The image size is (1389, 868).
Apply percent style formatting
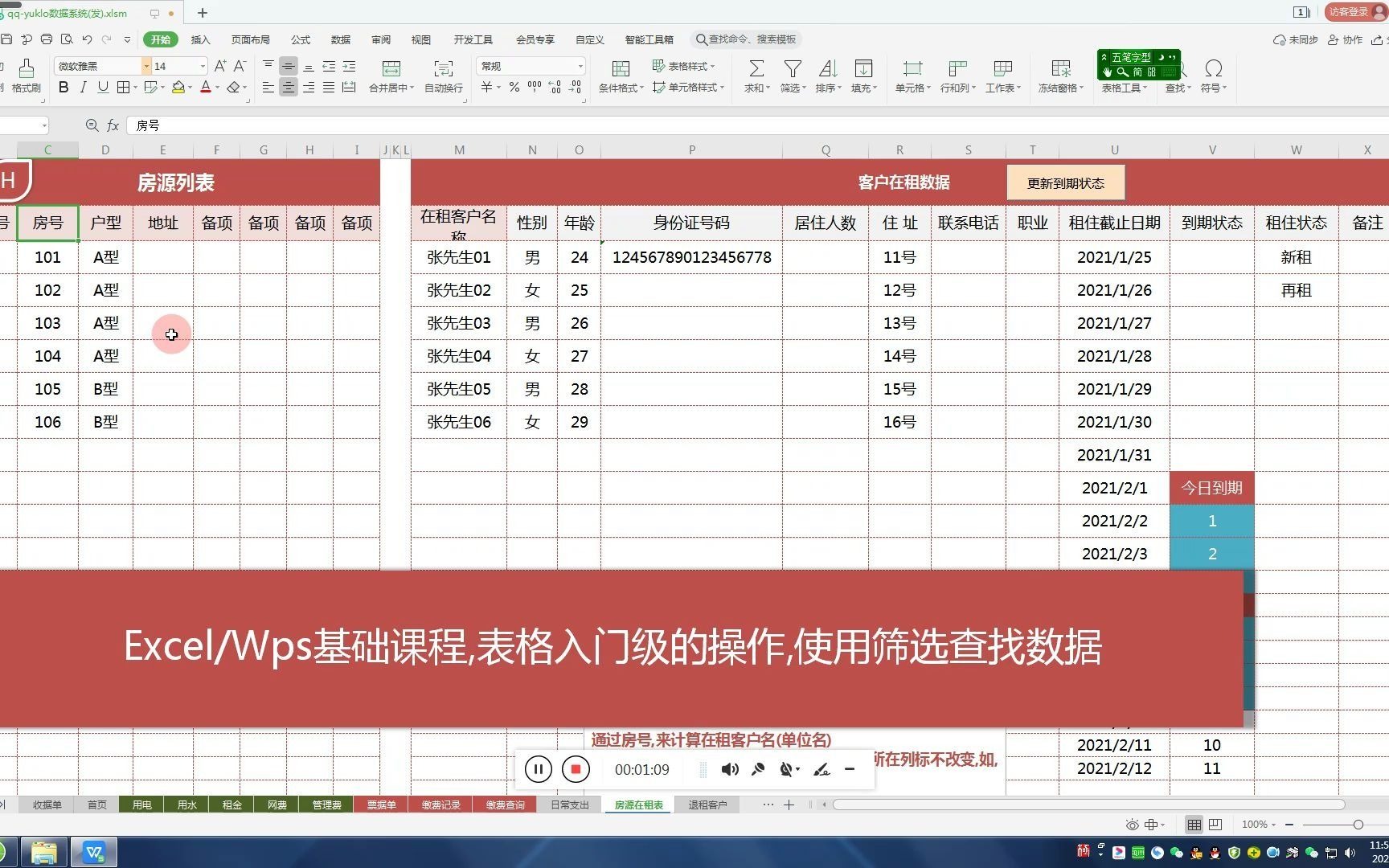coord(514,88)
